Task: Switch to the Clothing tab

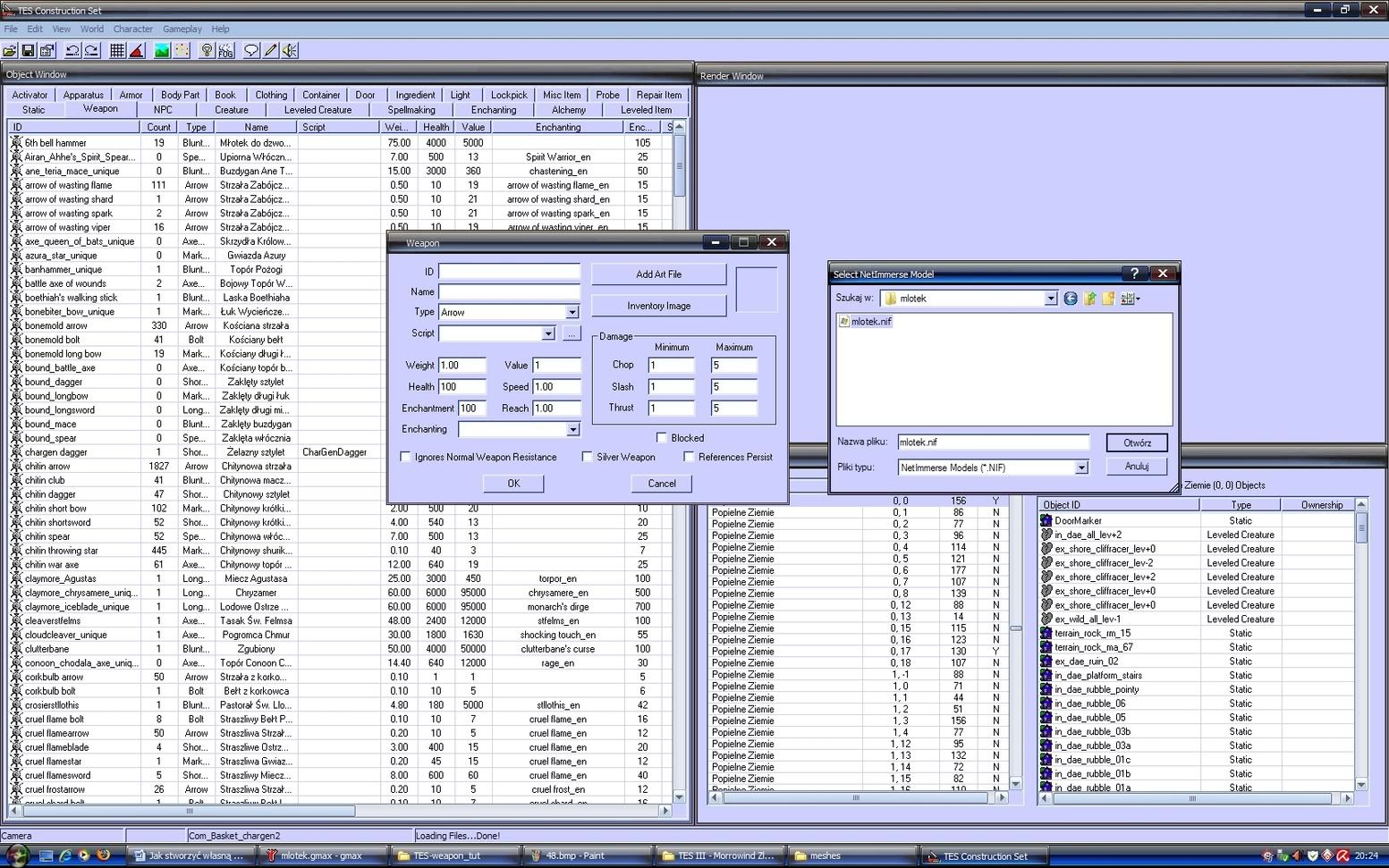Action: (271, 95)
